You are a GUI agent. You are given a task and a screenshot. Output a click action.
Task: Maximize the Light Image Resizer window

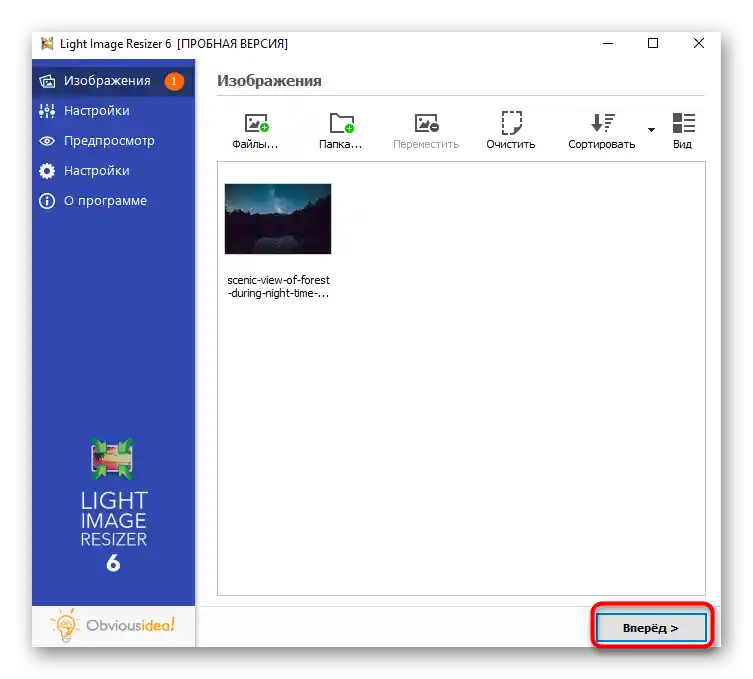[653, 43]
